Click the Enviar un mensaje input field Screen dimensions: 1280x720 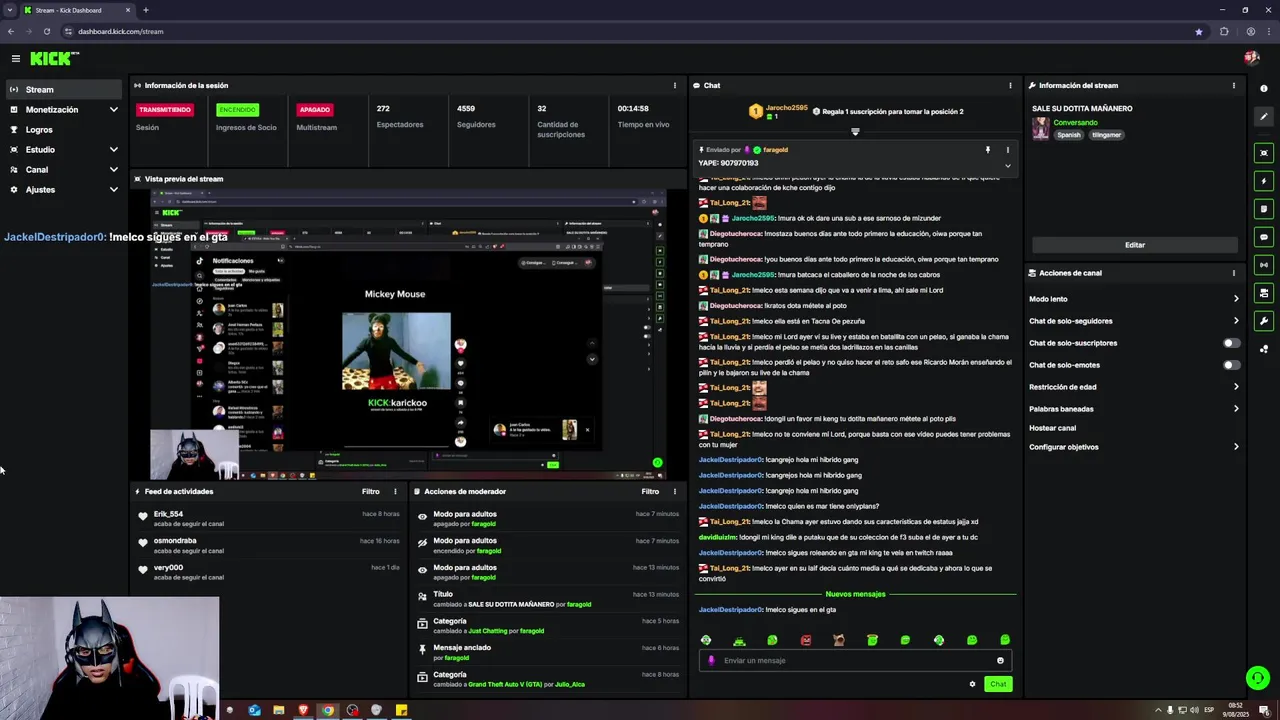(x=855, y=660)
